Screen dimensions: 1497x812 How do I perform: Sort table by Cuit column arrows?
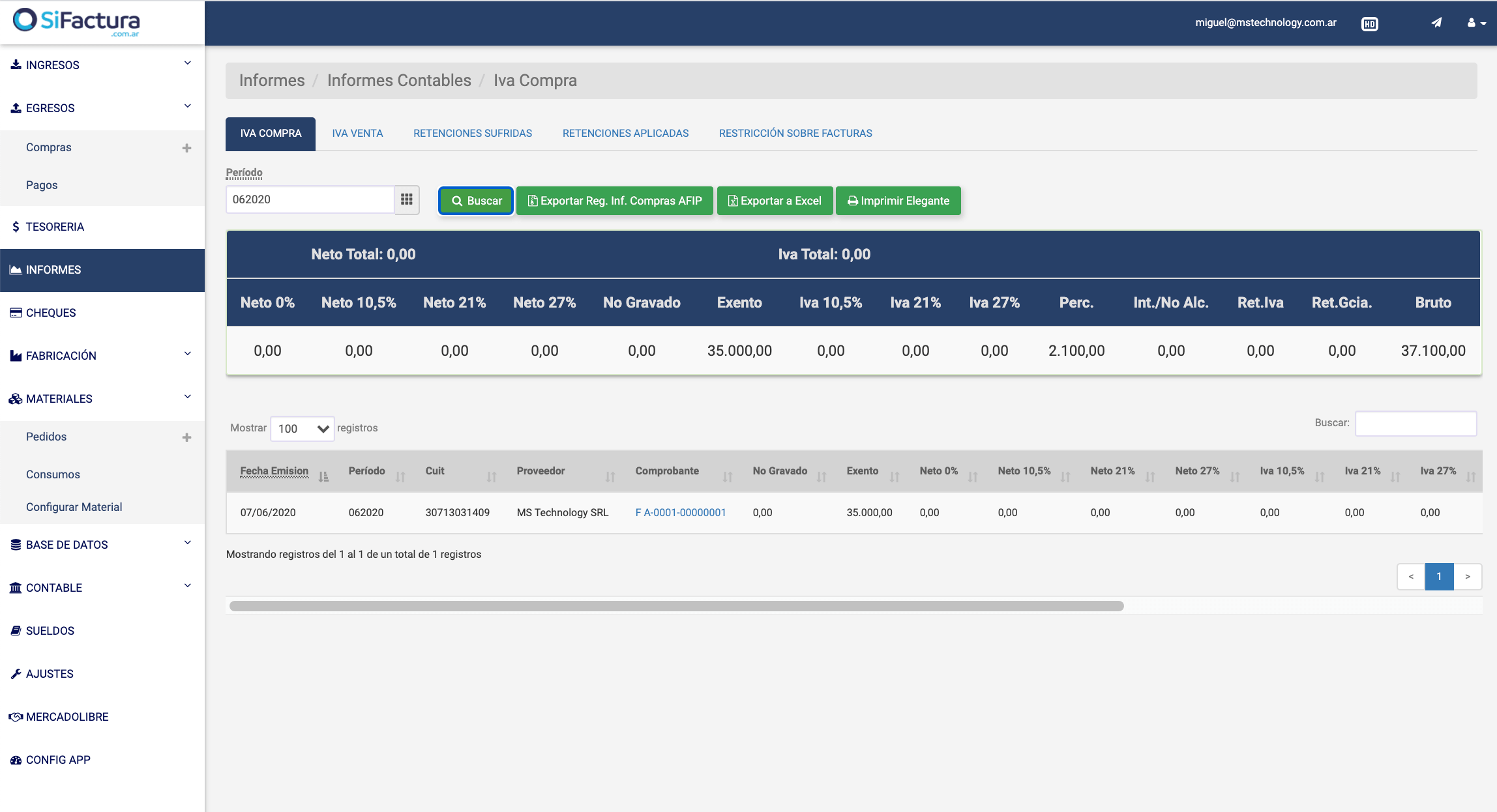(492, 477)
